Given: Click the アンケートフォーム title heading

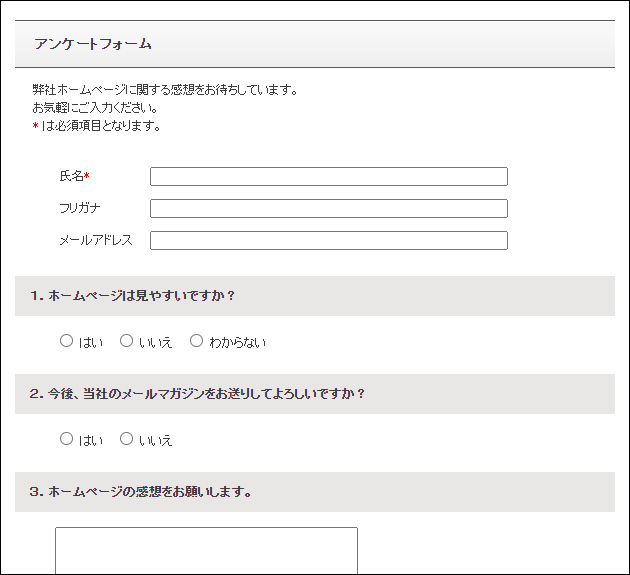Looking at the screenshot, I should (x=93, y=44).
